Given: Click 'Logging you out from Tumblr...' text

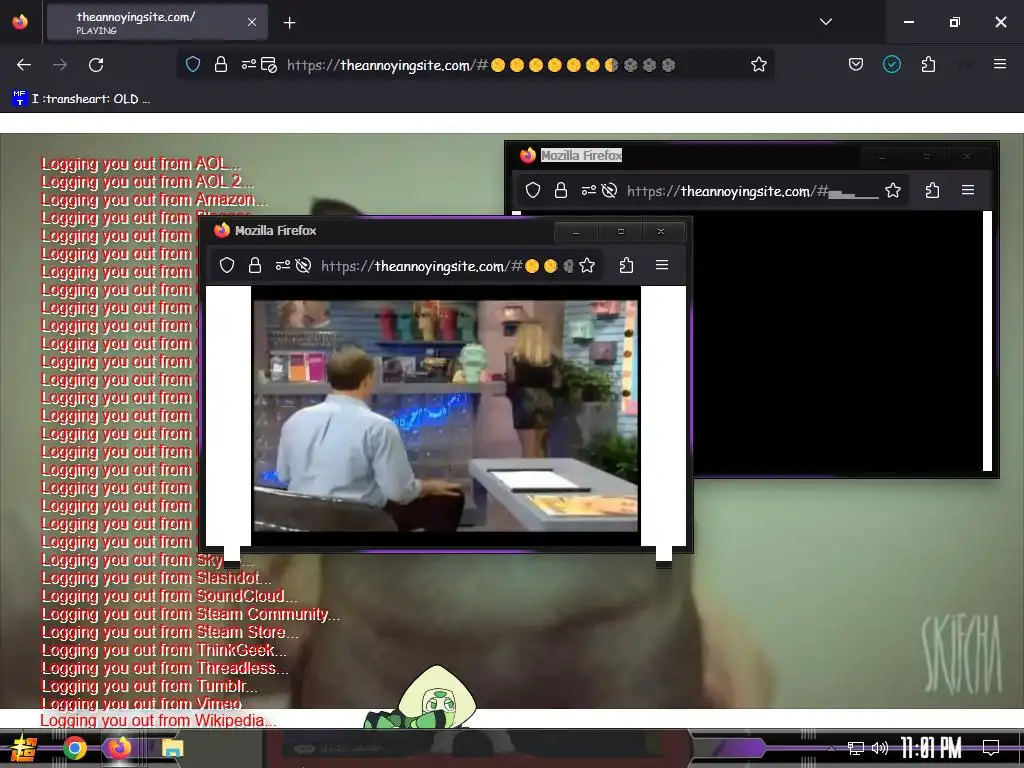Looking at the screenshot, I should pyautogui.click(x=150, y=686).
